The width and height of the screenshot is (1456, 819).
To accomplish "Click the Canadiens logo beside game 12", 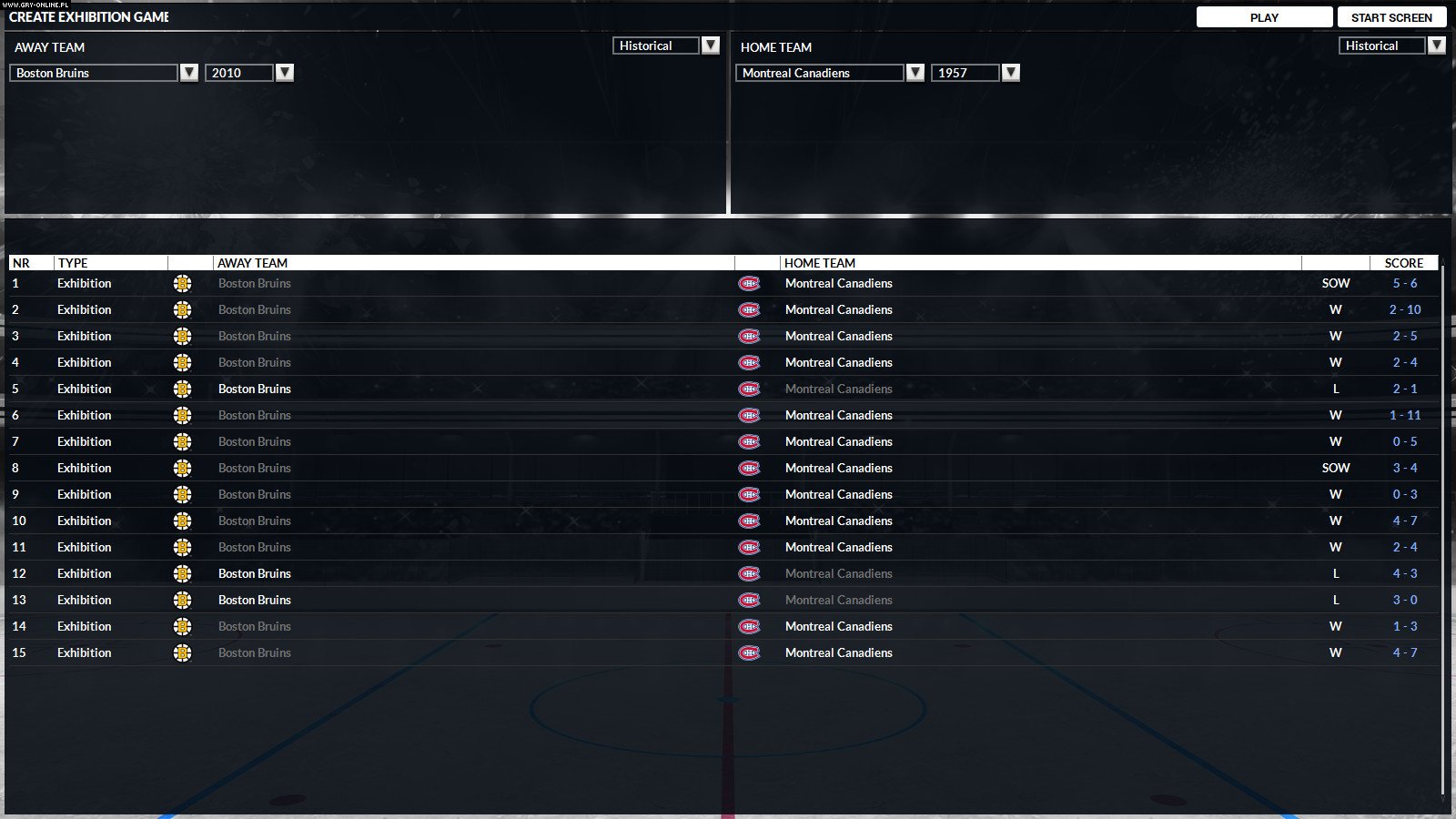I will pyautogui.click(x=749, y=573).
